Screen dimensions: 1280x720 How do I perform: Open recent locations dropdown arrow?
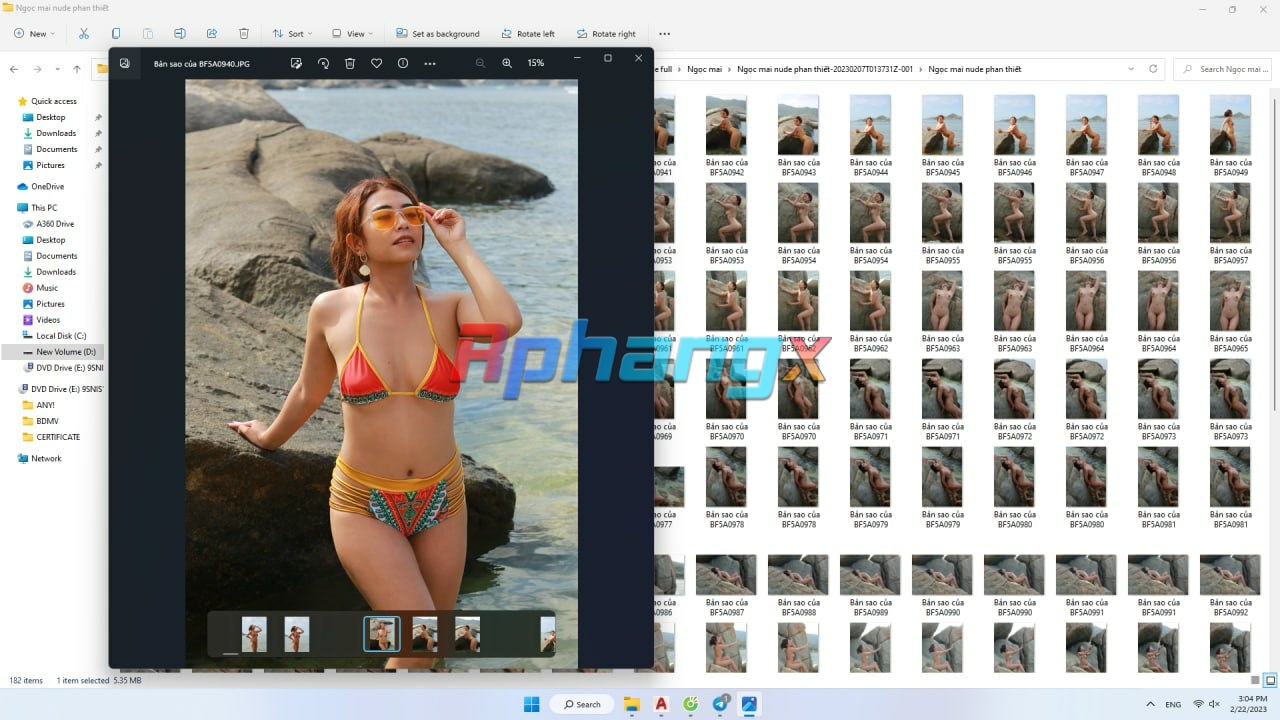pos(58,69)
